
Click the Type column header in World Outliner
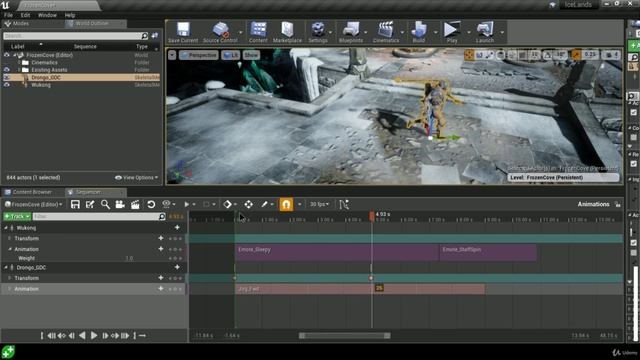click(142, 47)
